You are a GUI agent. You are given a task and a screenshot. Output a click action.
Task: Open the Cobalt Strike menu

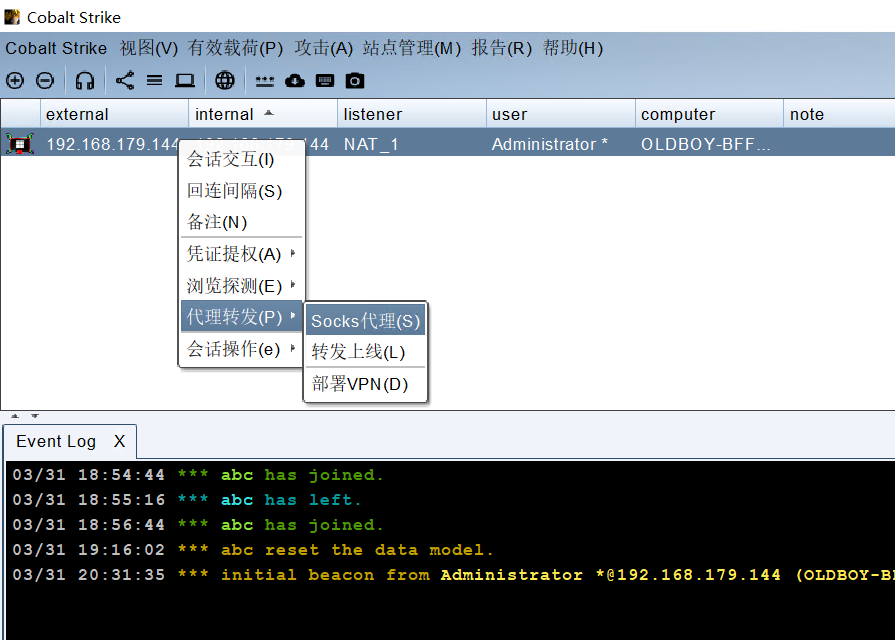click(56, 48)
